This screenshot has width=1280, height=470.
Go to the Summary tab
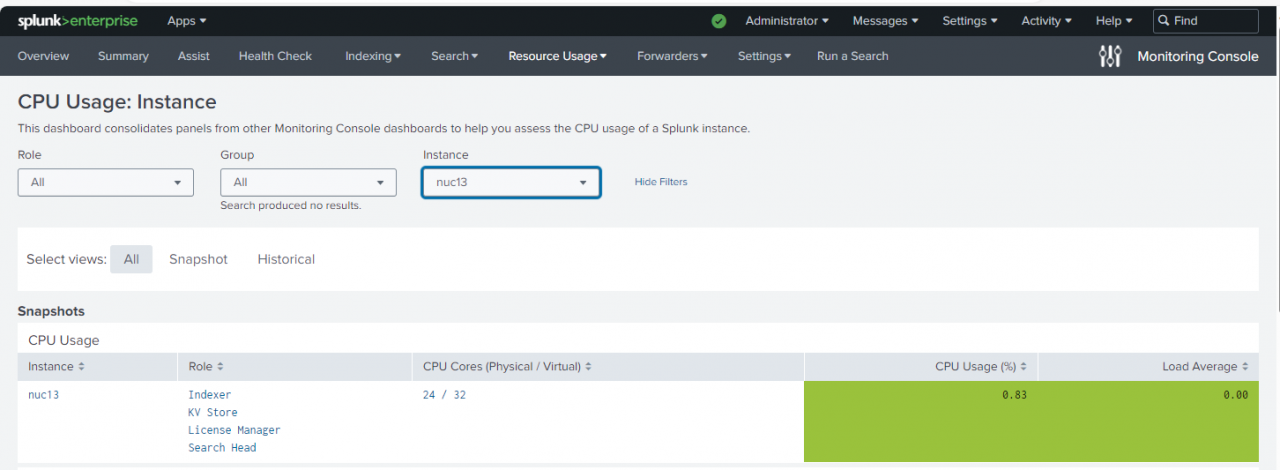123,56
